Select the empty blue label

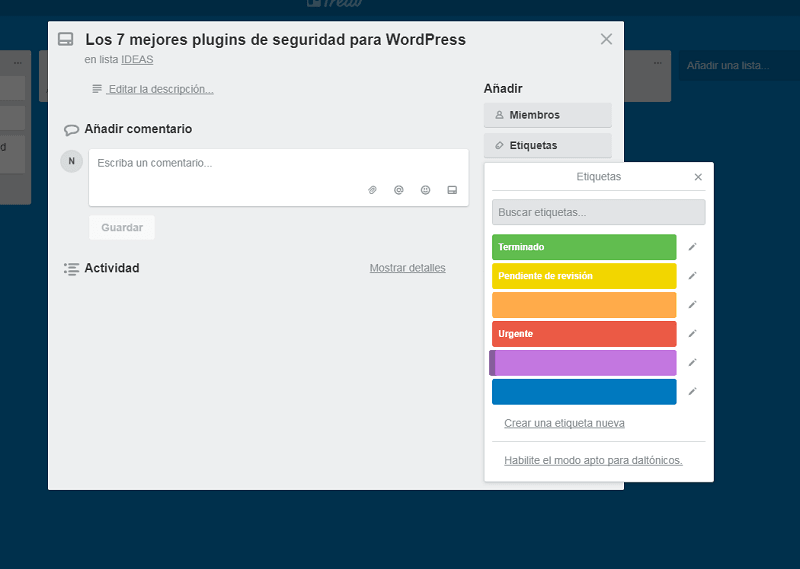[x=584, y=391]
